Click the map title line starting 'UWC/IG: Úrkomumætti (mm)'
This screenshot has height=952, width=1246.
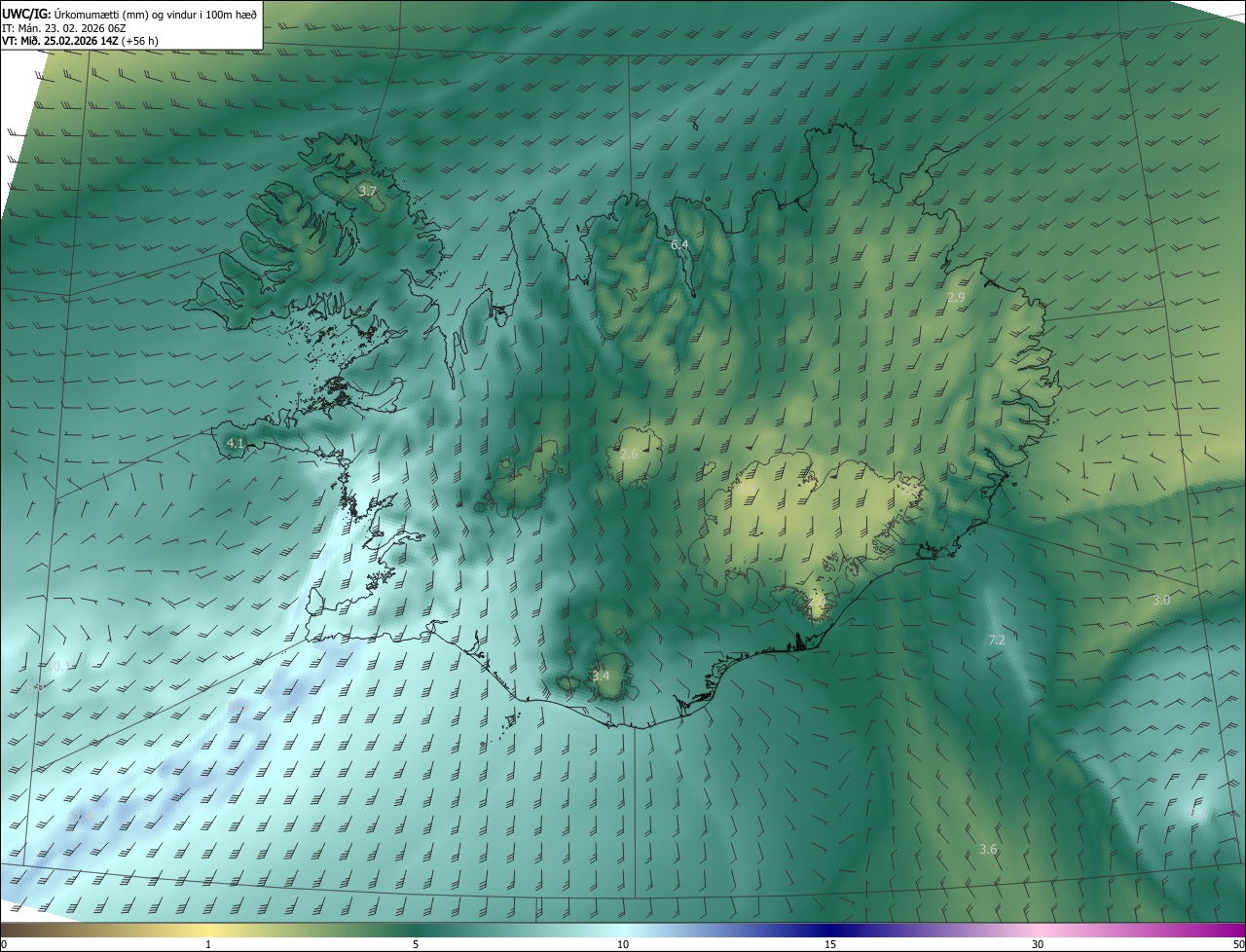(x=129, y=13)
